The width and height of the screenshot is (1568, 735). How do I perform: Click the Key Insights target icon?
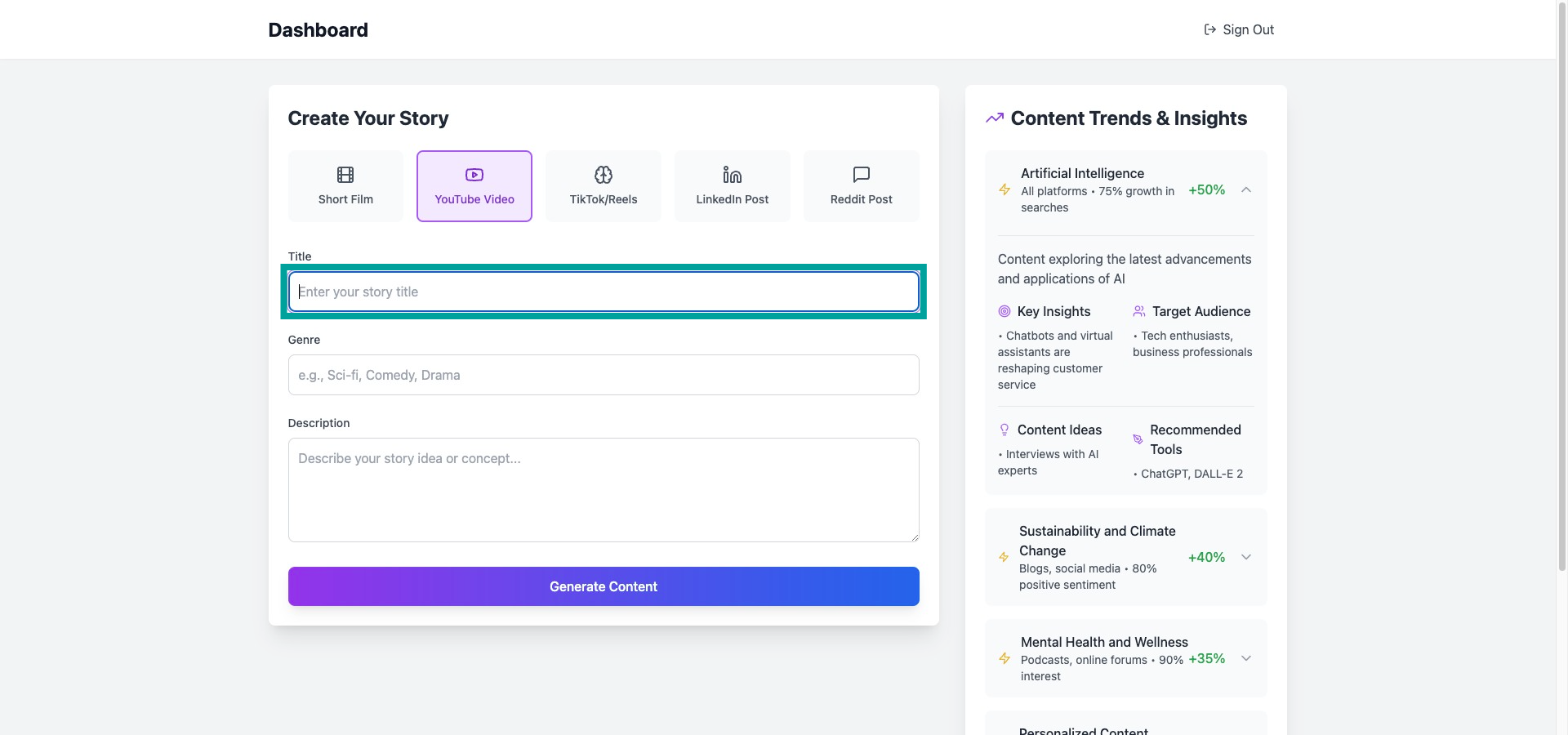pos(1004,311)
